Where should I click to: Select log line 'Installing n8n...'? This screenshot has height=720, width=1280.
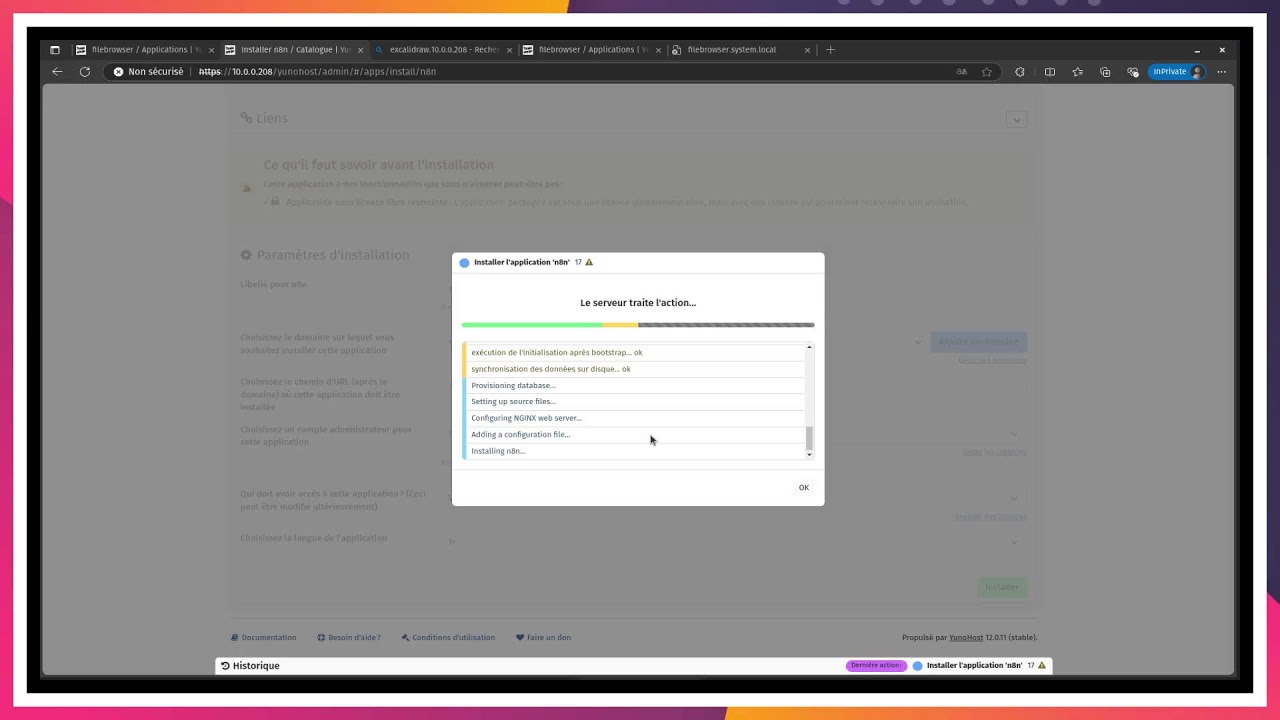[x=634, y=451]
